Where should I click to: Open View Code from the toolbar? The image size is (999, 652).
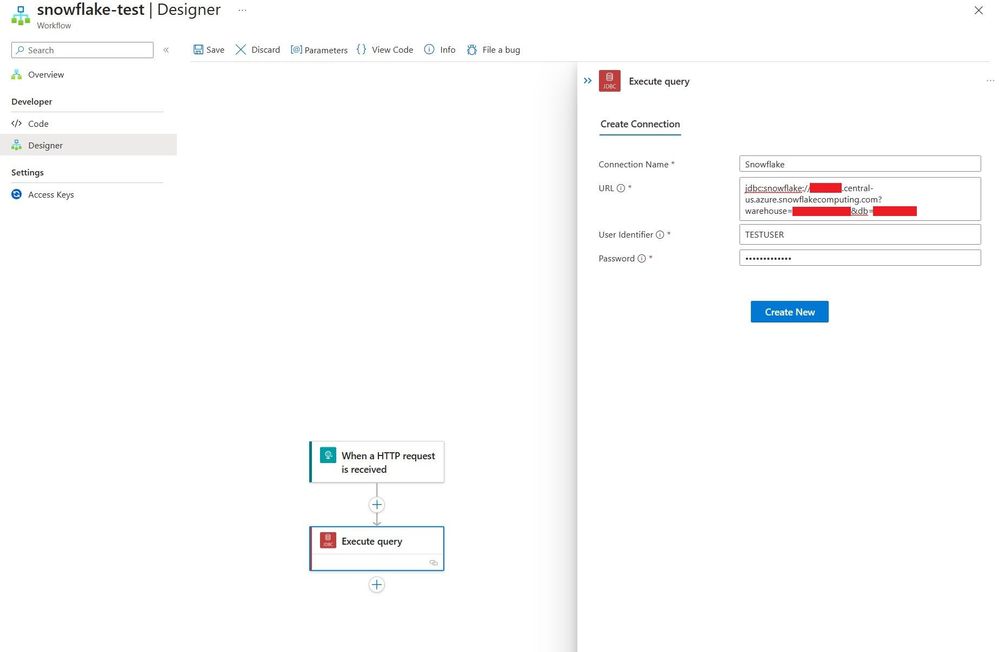[385, 50]
